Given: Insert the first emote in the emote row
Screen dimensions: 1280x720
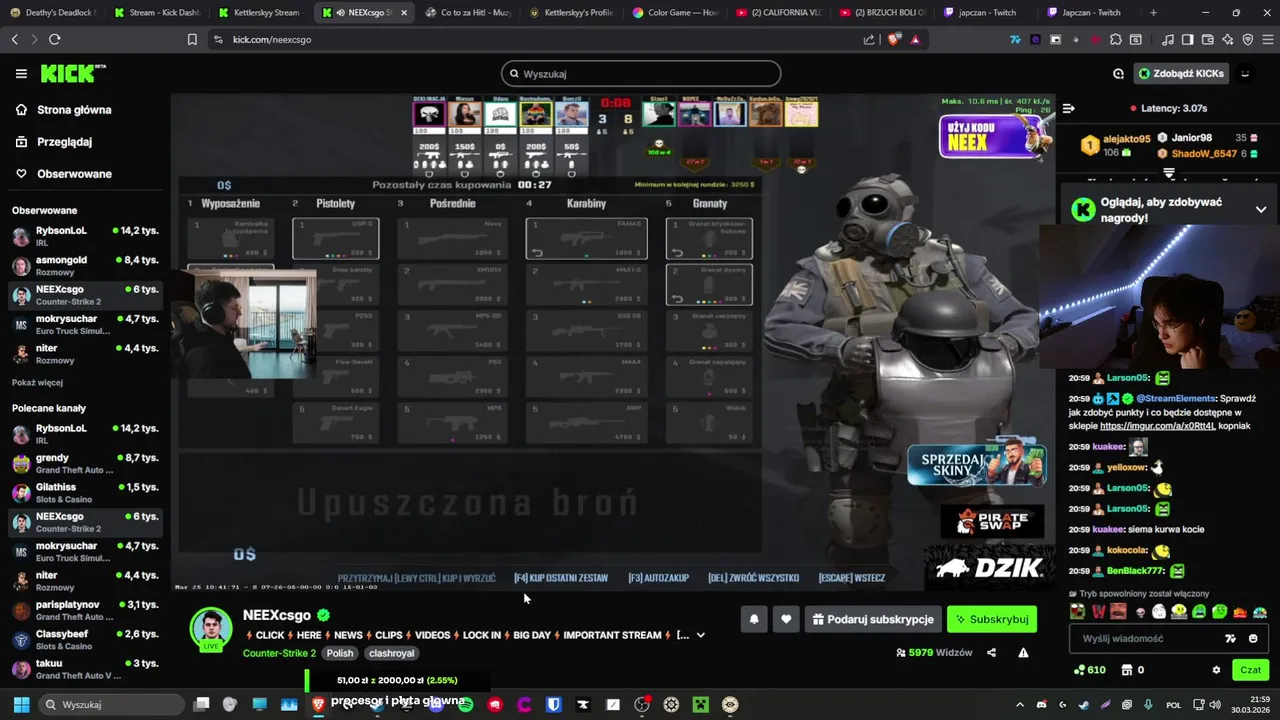Looking at the screenshot, I should coord(1077,611).
